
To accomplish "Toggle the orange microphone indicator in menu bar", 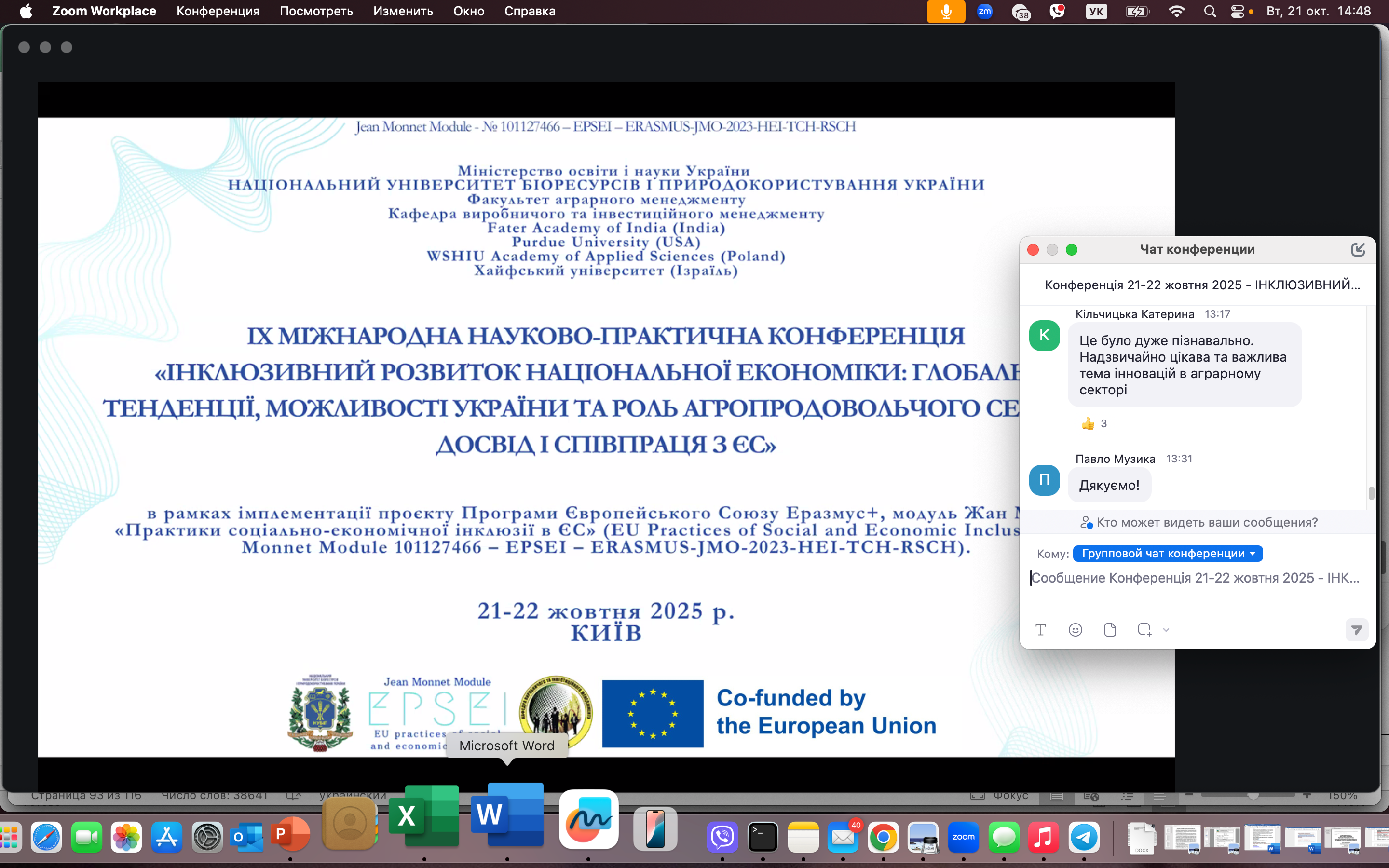I will click(x=946, y=12).
